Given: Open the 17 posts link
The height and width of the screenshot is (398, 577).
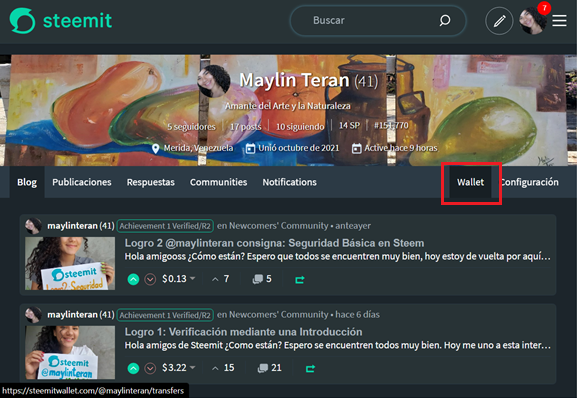Looking at the screenshot, I should point(245,127).
